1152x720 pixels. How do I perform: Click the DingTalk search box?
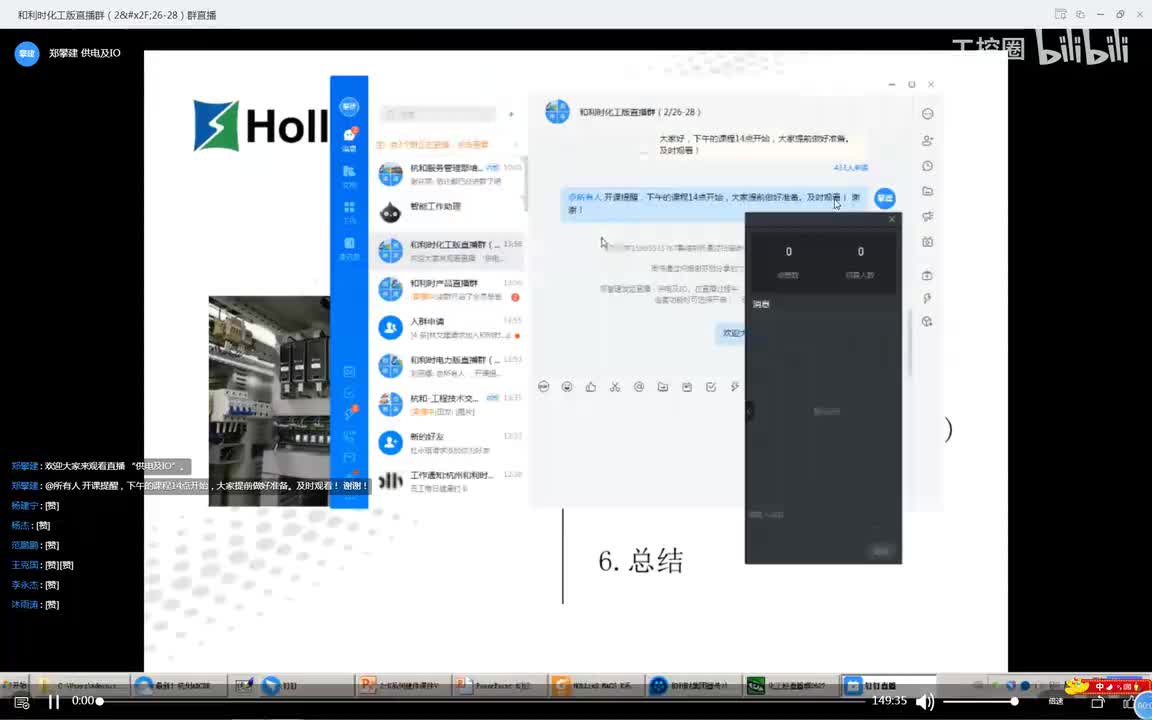pos(438,114)
